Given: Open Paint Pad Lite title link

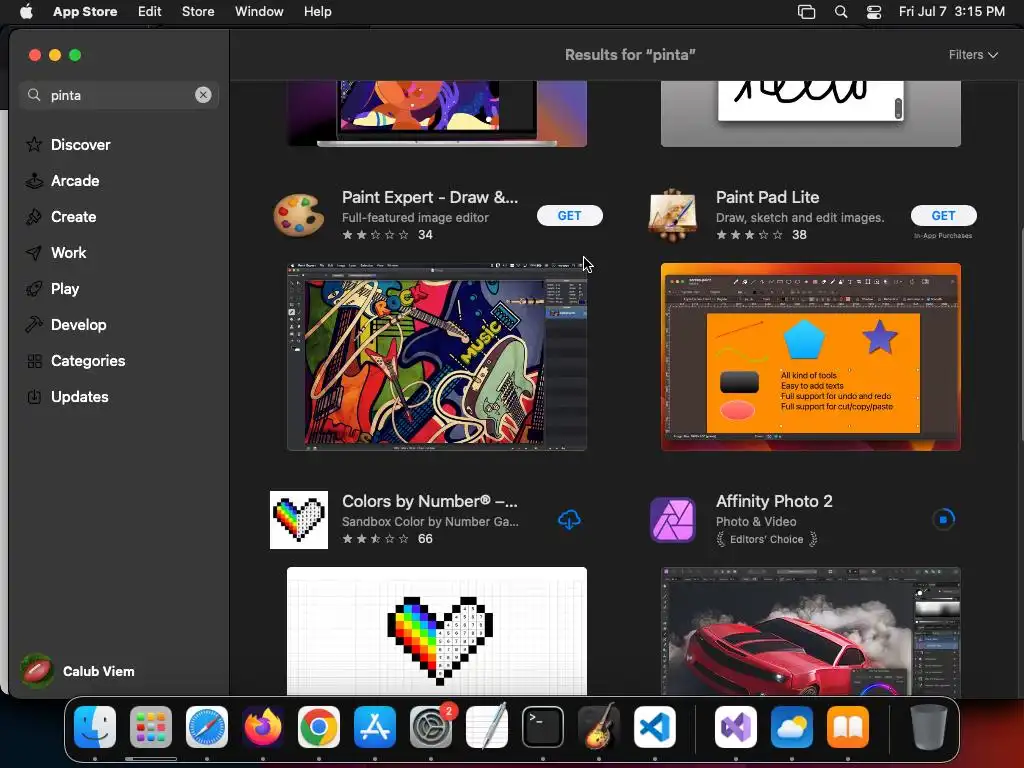Looking at the screenshot, I should [767, 197].
